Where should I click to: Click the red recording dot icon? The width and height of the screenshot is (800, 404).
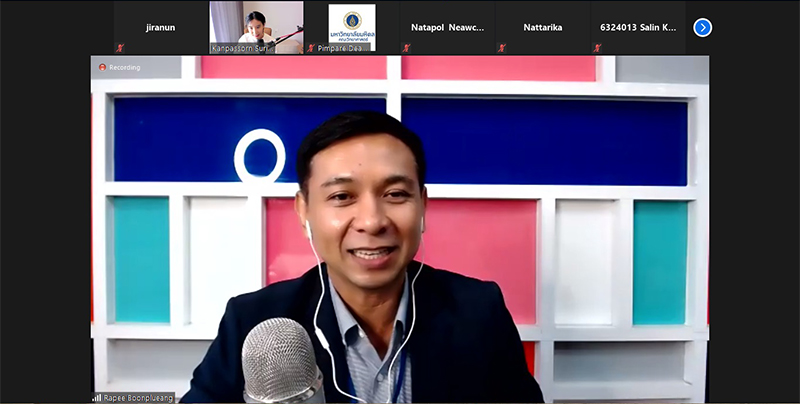[x=102, y=67]
